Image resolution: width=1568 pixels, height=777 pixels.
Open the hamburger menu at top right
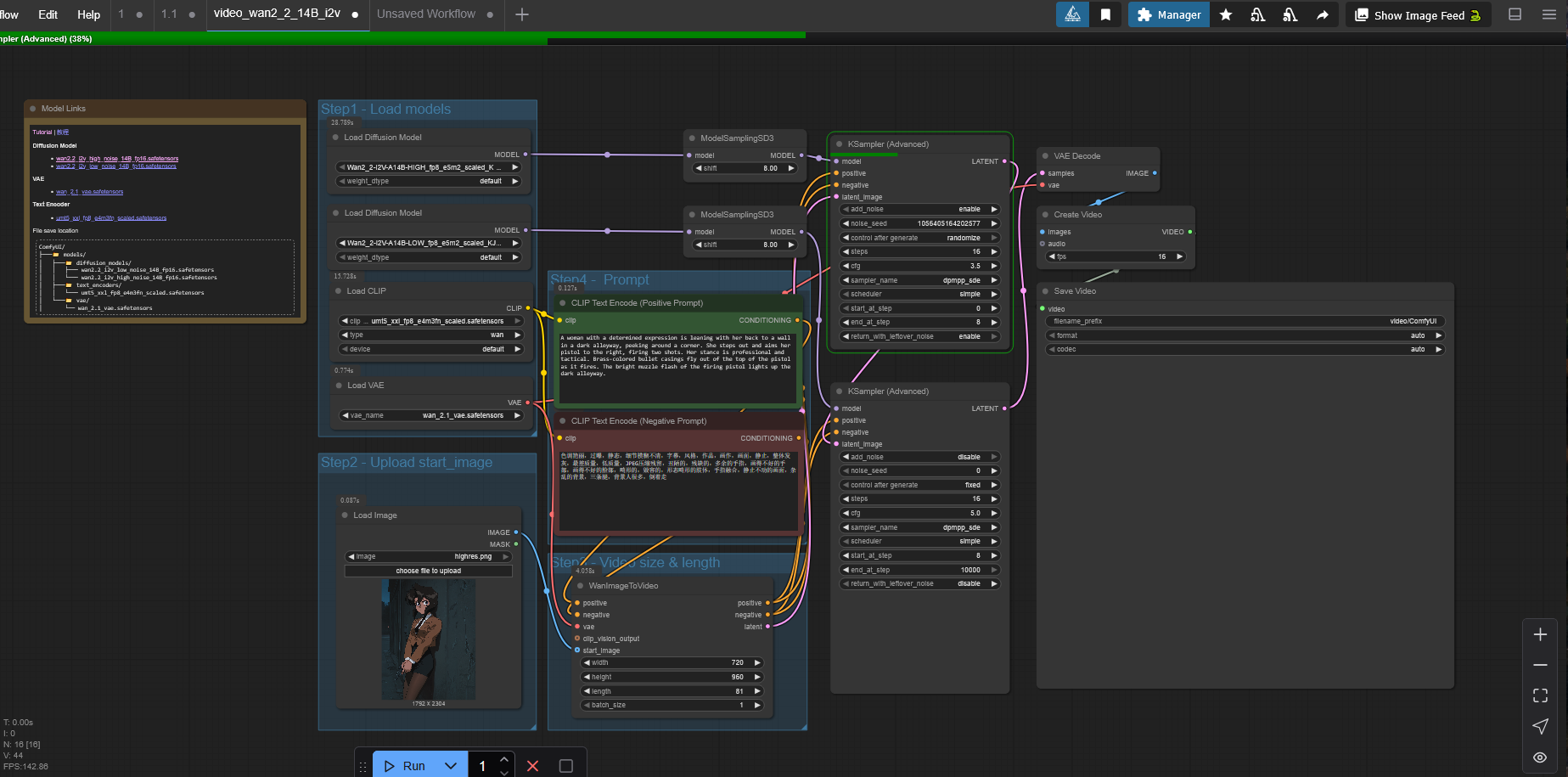pyautogui.click(x=1549, y=14)
